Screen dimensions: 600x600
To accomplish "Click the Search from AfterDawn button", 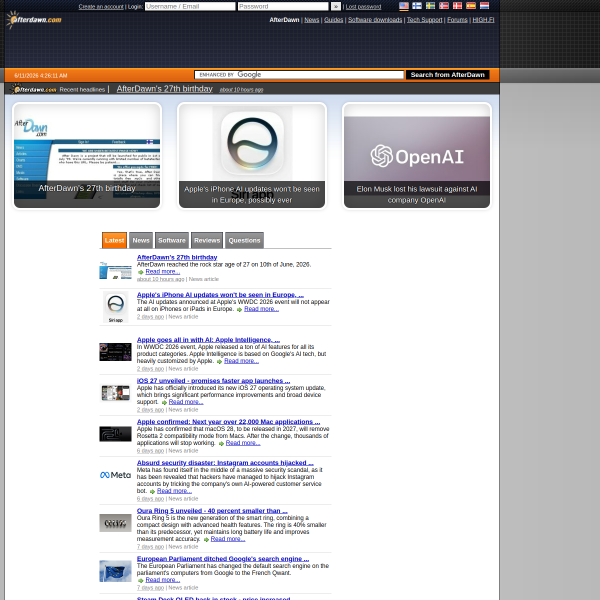I will click(448, 75).
